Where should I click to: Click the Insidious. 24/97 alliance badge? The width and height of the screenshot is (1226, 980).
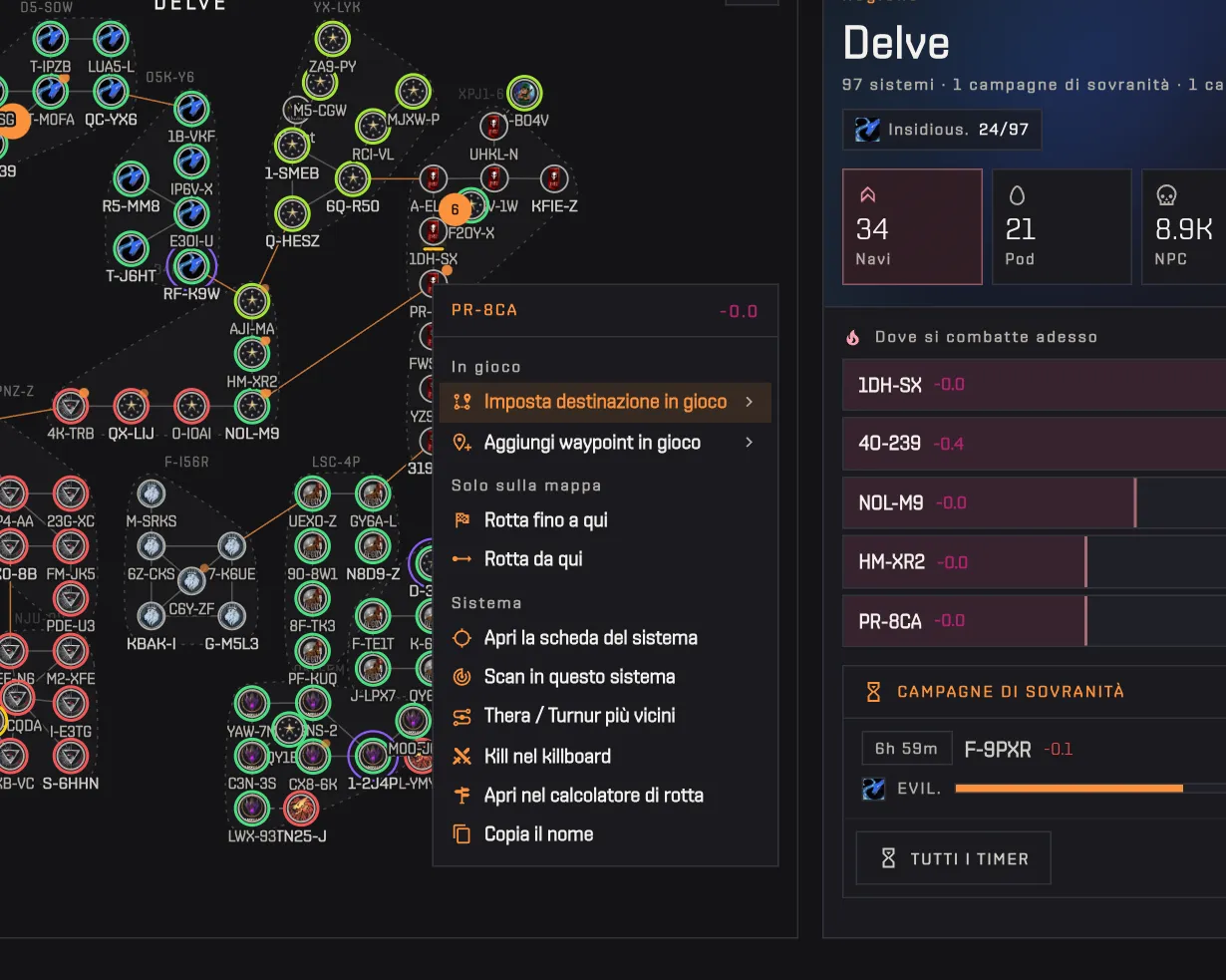coord(942,130)
